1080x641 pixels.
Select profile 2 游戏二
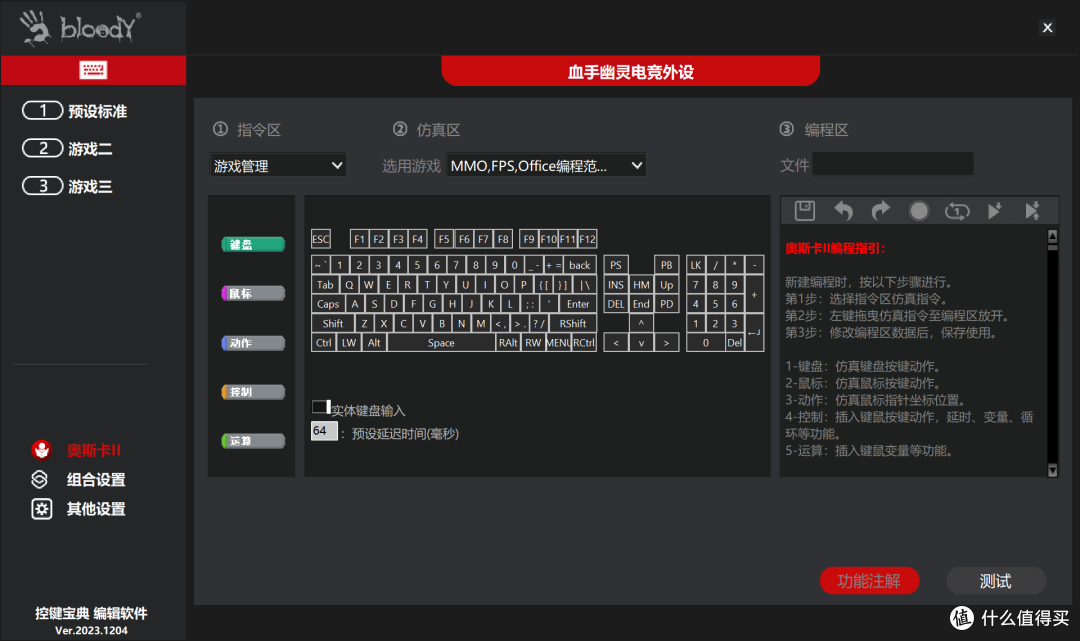[68, 149]
